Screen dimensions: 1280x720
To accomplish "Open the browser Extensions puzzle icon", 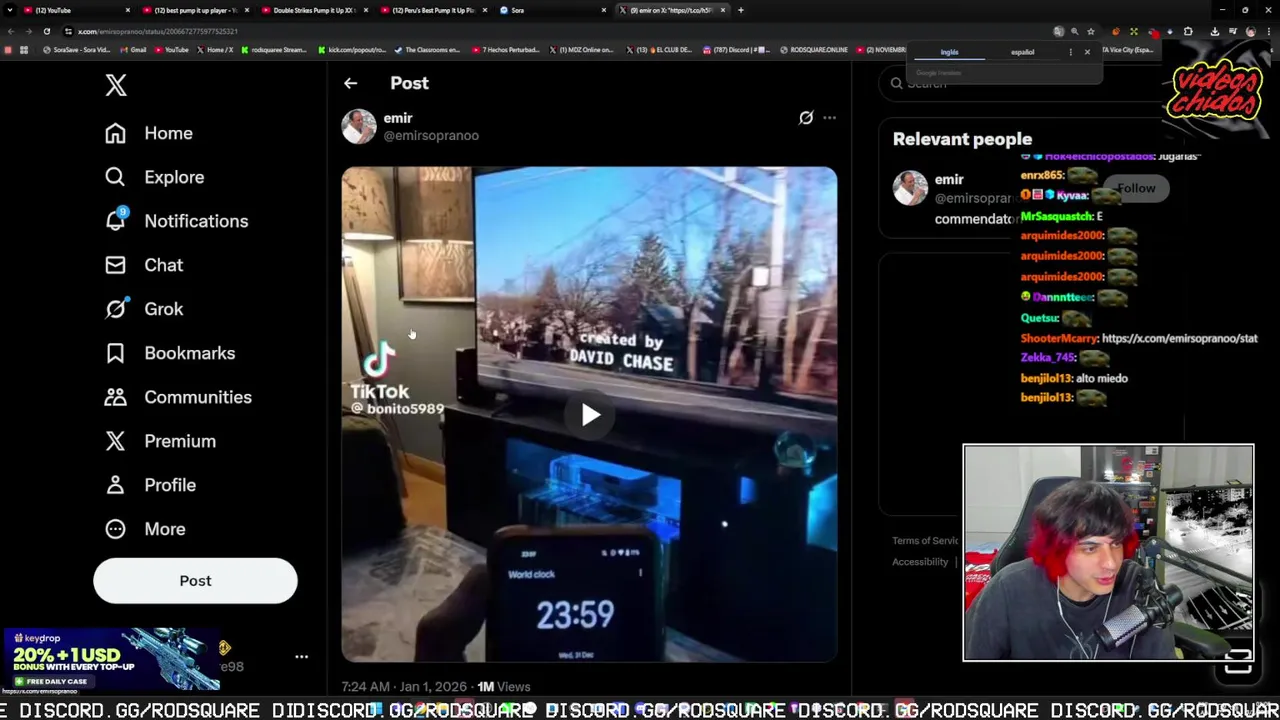I will (x=1188, y=32).
